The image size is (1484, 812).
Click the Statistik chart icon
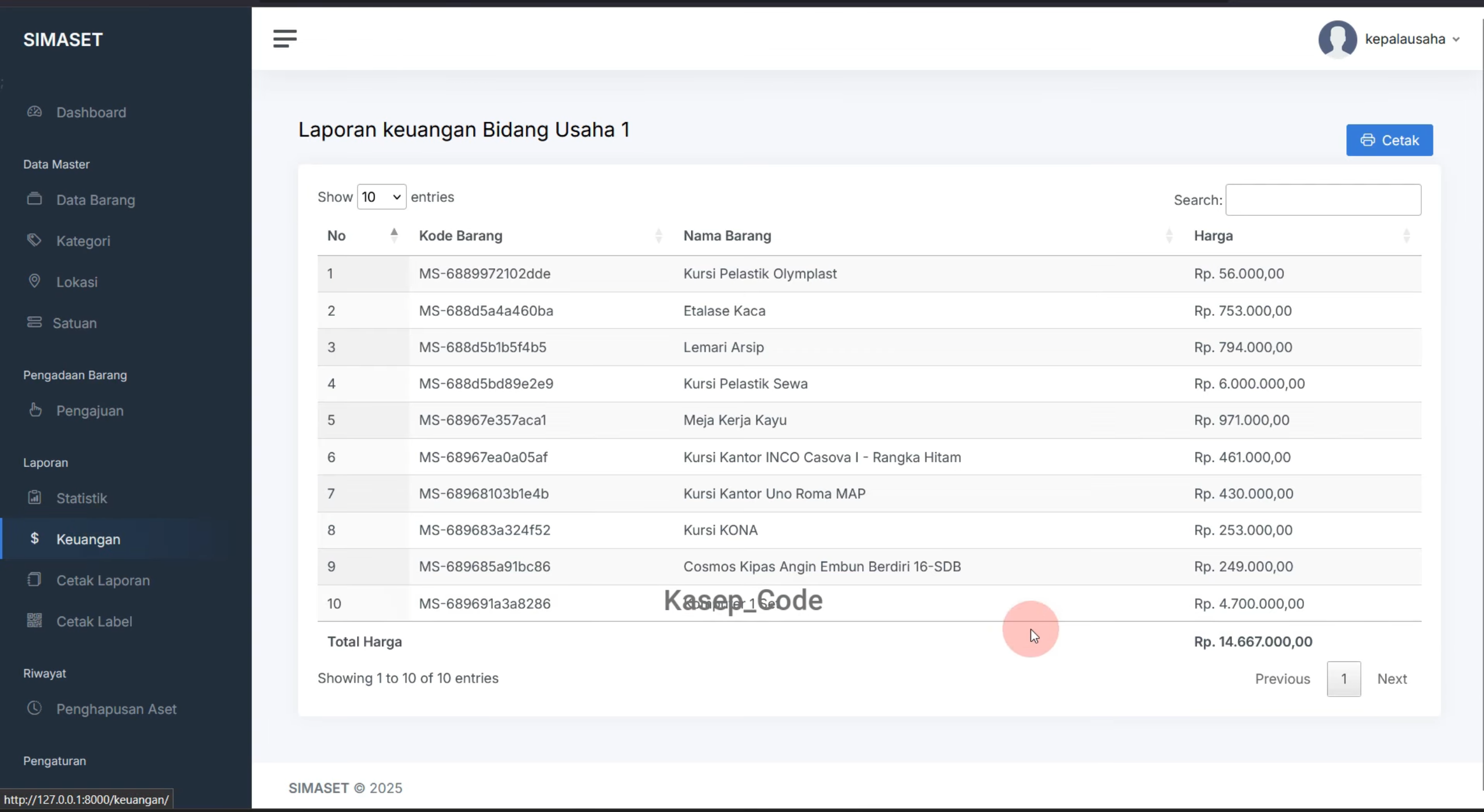tap(34, 497)
